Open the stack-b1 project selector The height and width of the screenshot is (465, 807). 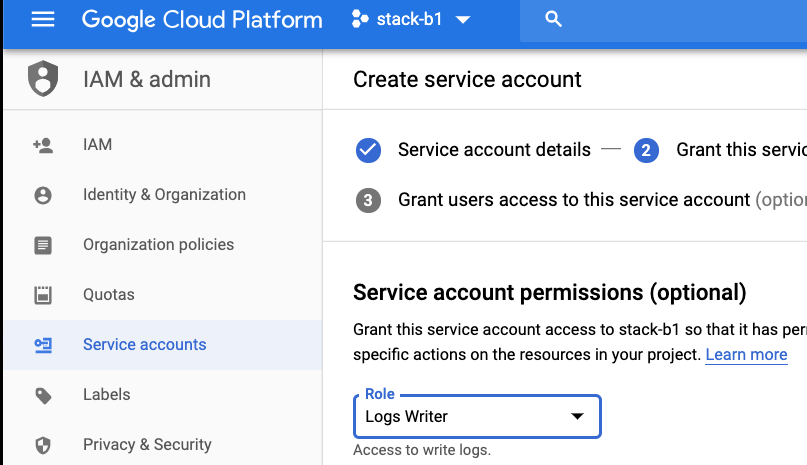411,20
